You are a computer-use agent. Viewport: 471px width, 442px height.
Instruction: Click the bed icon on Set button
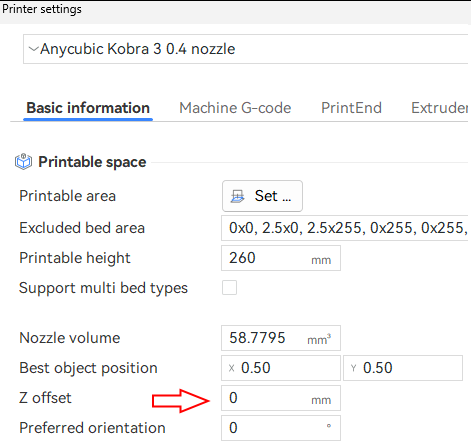pyautogui.click(x=238, y=196)
